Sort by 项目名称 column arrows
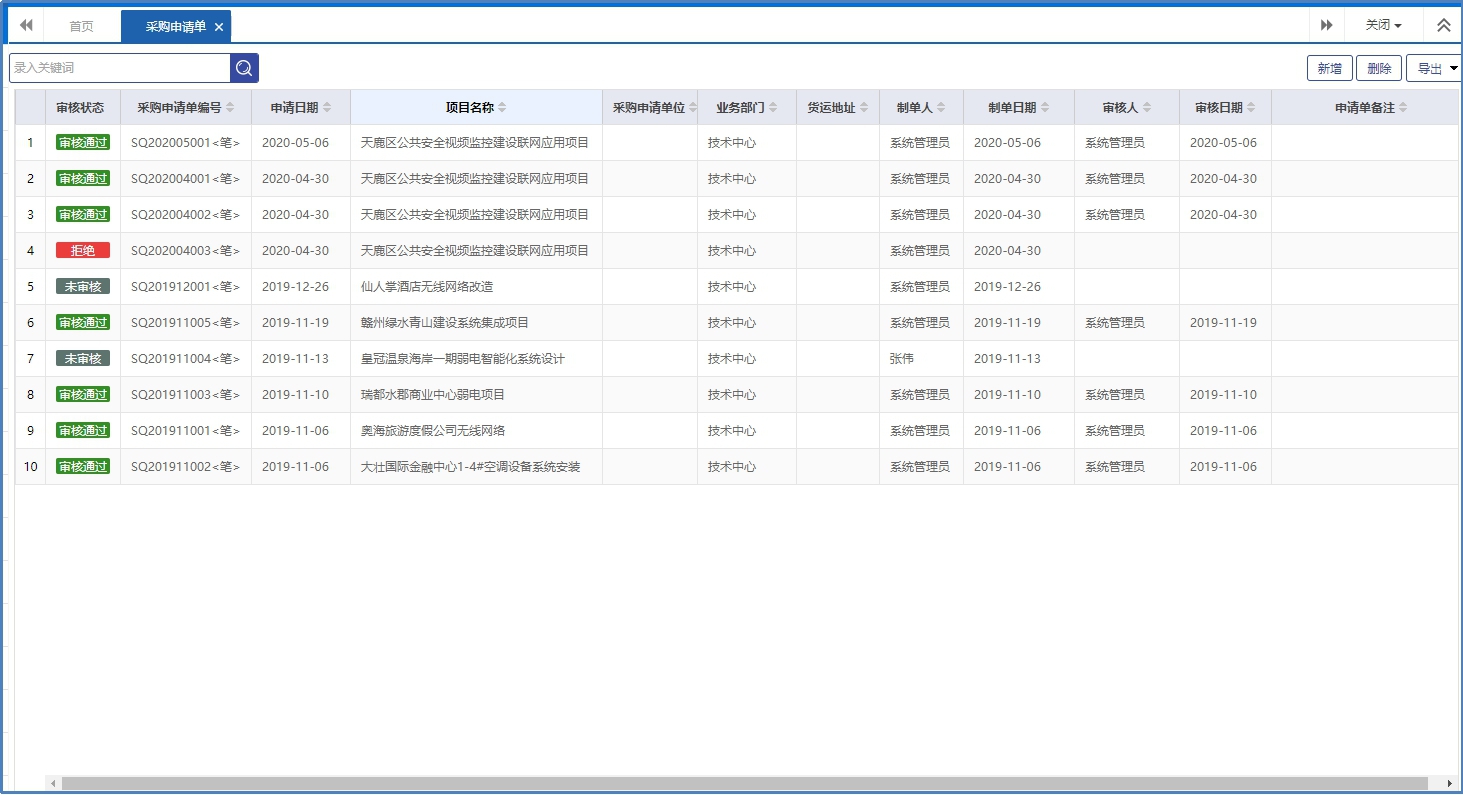 [502, 108]
